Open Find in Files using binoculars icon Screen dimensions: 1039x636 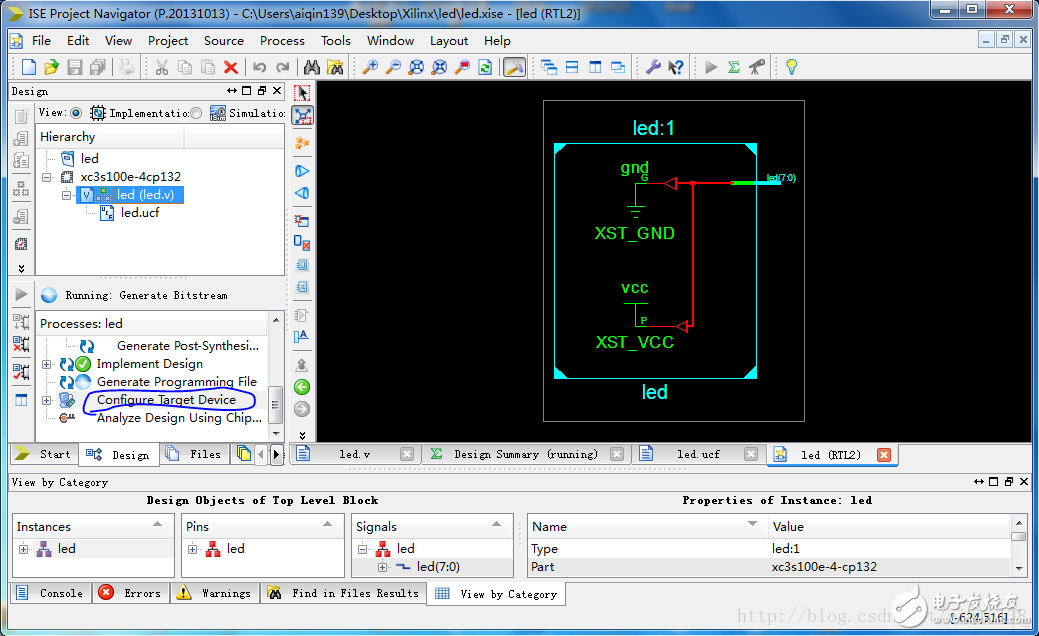click(x=336, y=67)
